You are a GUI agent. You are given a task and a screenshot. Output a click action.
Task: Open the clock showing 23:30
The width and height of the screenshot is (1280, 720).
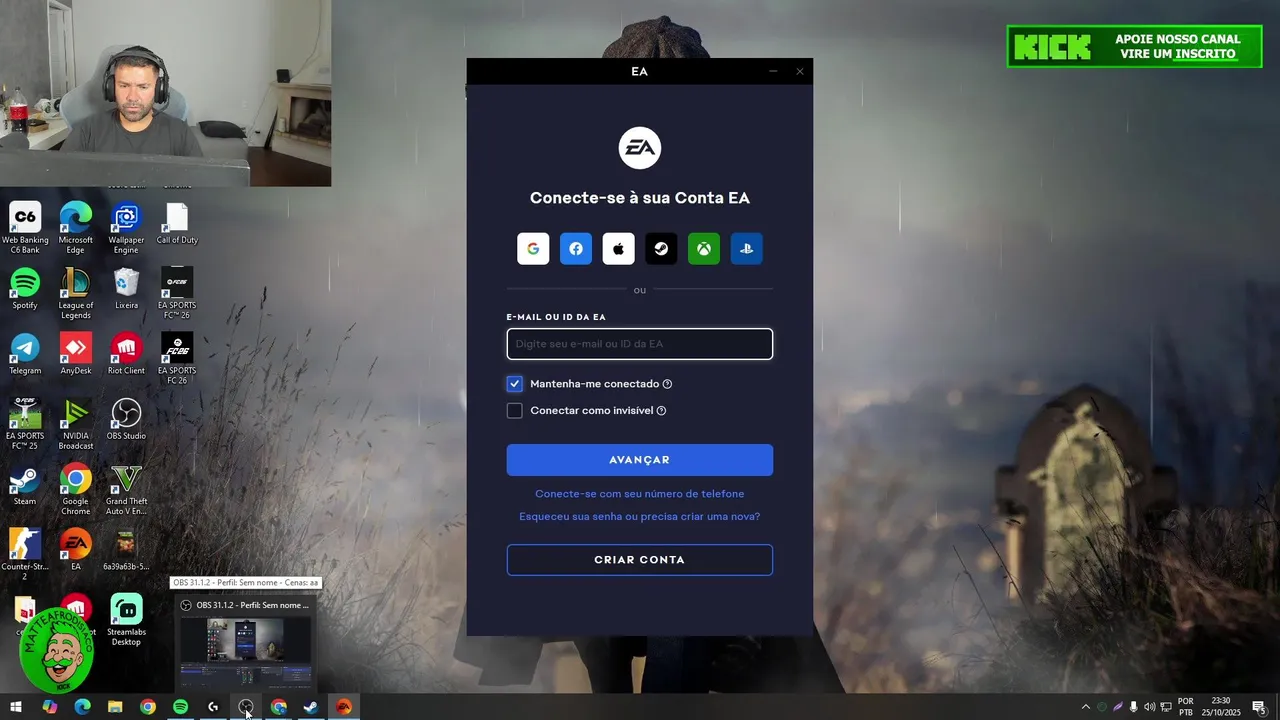pos(1221,707)
